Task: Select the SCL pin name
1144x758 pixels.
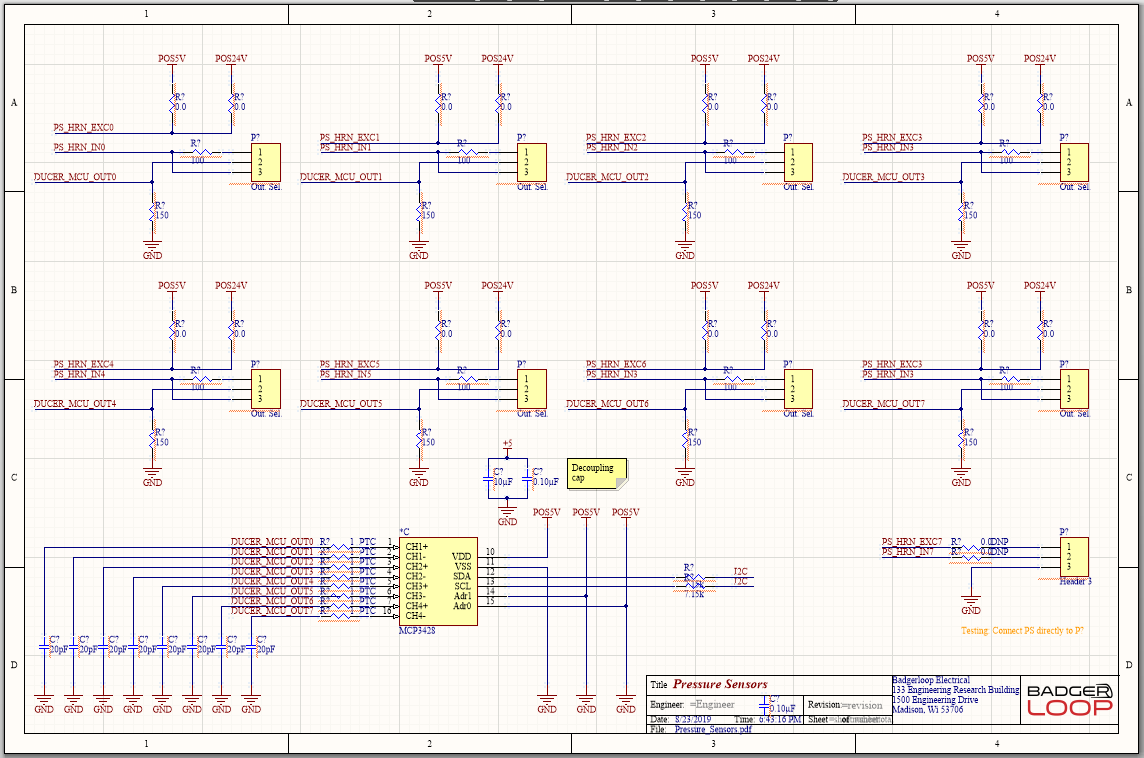Action: [463, 586]
